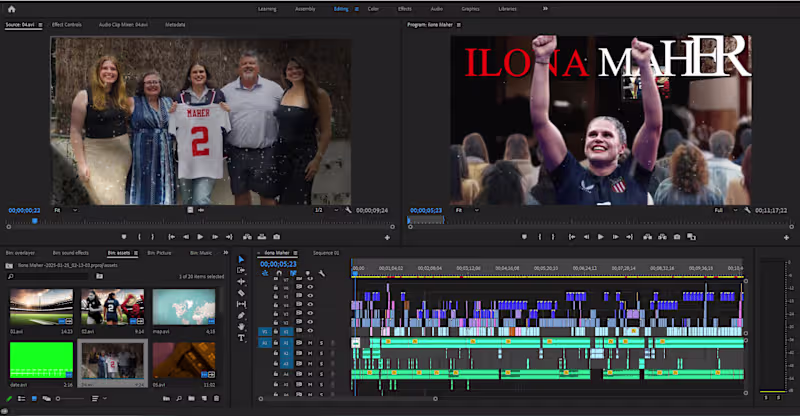This screenshot has width=800, height=416.
Task: Open sort icons dropdown in project panel
Action: [99, 399]
